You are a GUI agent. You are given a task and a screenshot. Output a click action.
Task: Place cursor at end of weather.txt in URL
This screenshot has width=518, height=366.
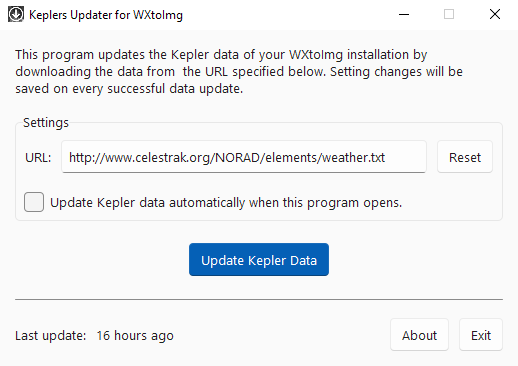point(386,157)
